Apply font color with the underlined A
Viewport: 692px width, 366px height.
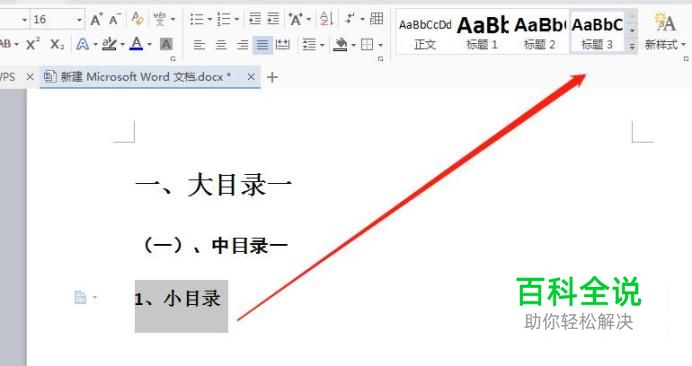(x=137, y=44)
